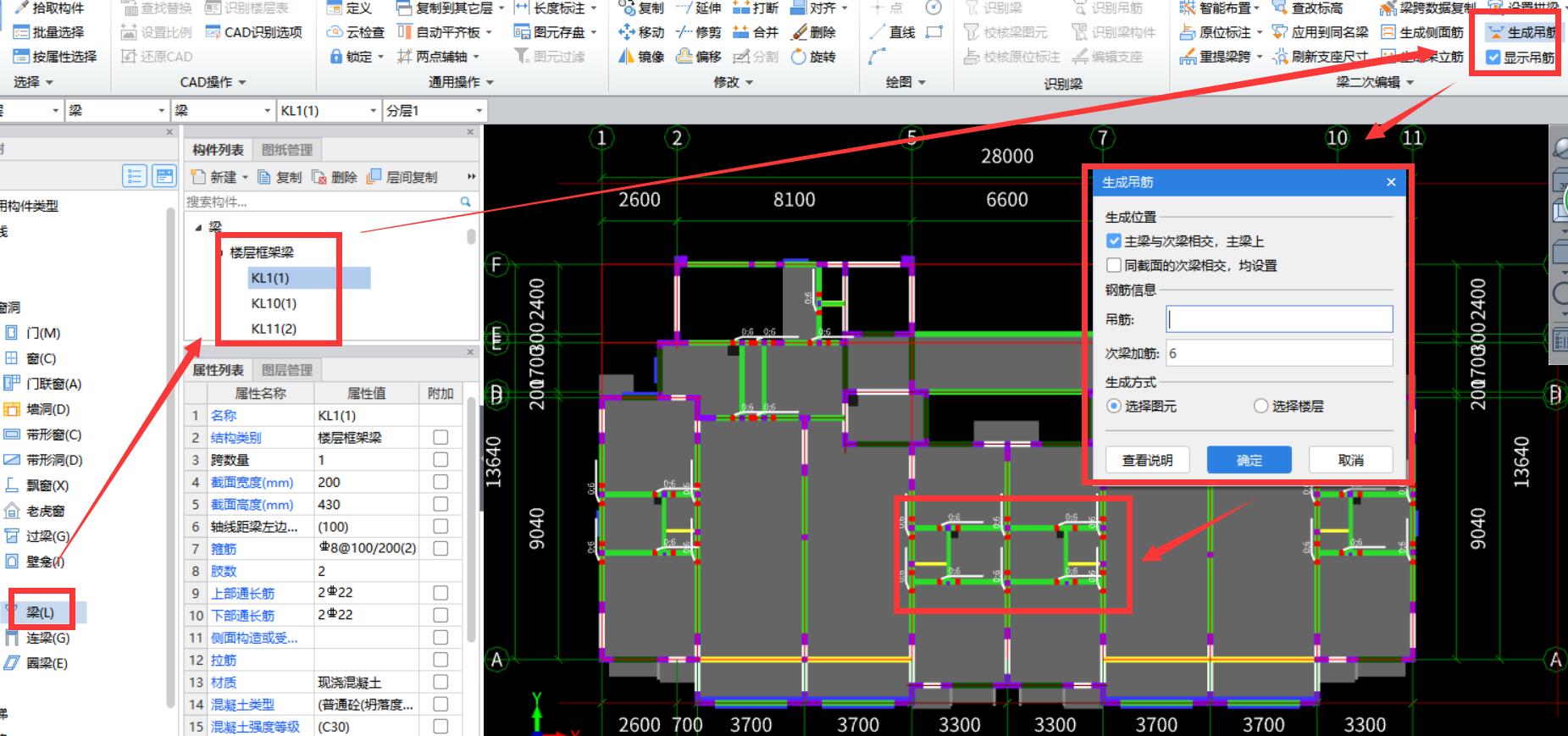Screen dimensions: 1568x736
Task: Click the 查看说明 button
Action: click(x=1148, y=460)
